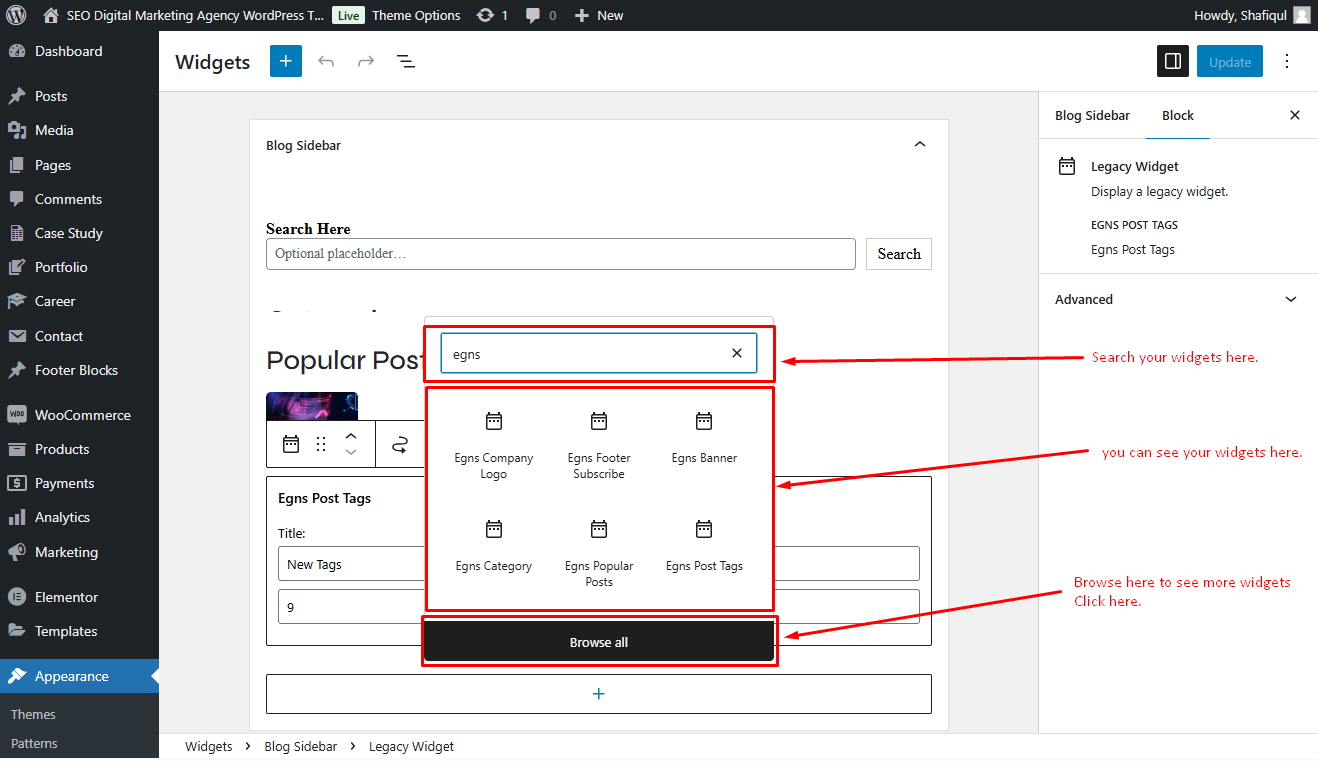Click the Browse all button
This screenshot has width=1318, height=761.
[x=599, y=642]
